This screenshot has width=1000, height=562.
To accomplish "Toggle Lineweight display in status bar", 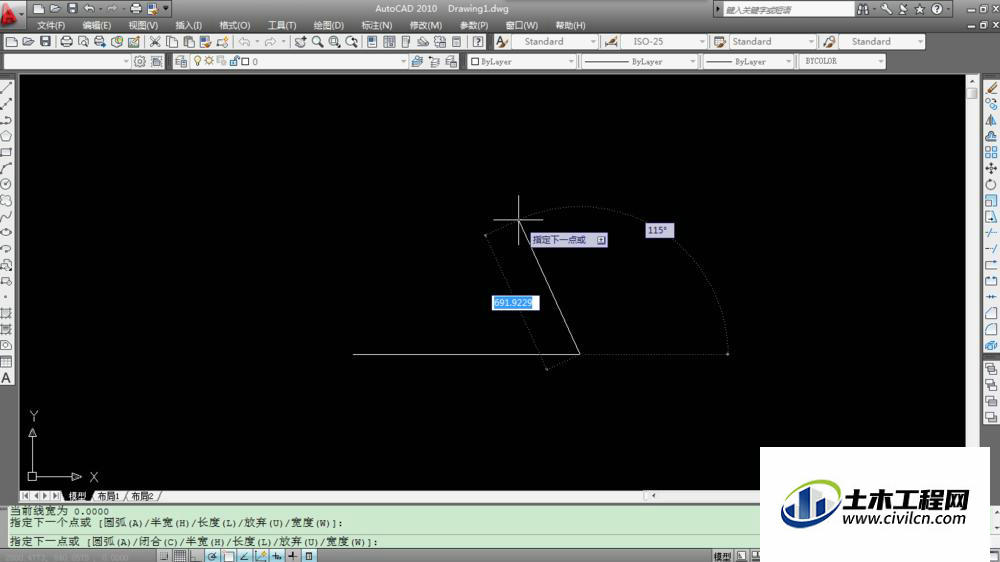I will tap(293, 556).
